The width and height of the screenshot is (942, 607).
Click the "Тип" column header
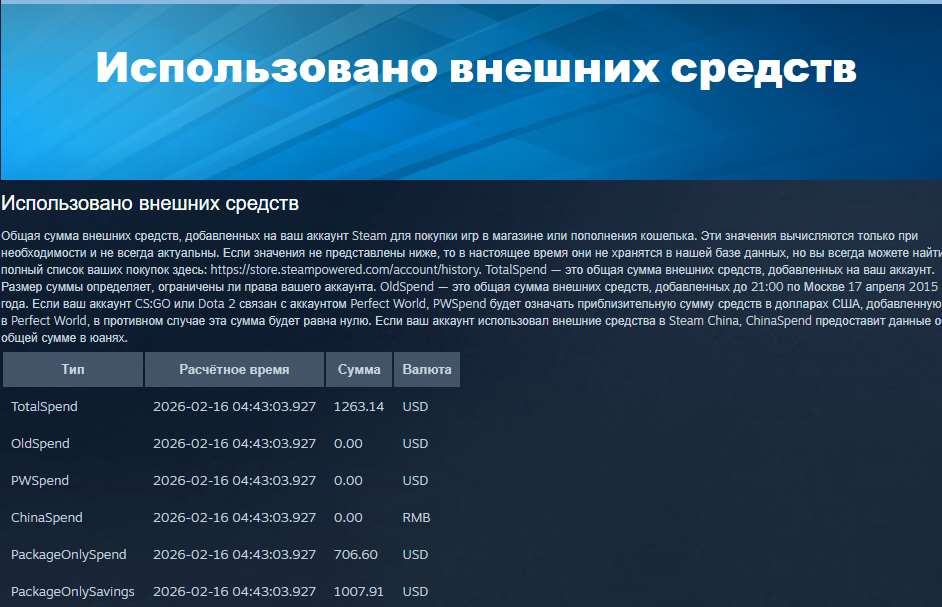click(72, 369)
